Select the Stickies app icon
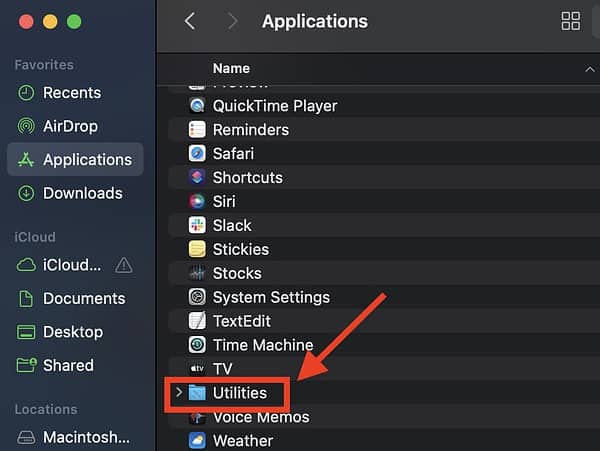The image size is (600, 451). coord(197,250)
